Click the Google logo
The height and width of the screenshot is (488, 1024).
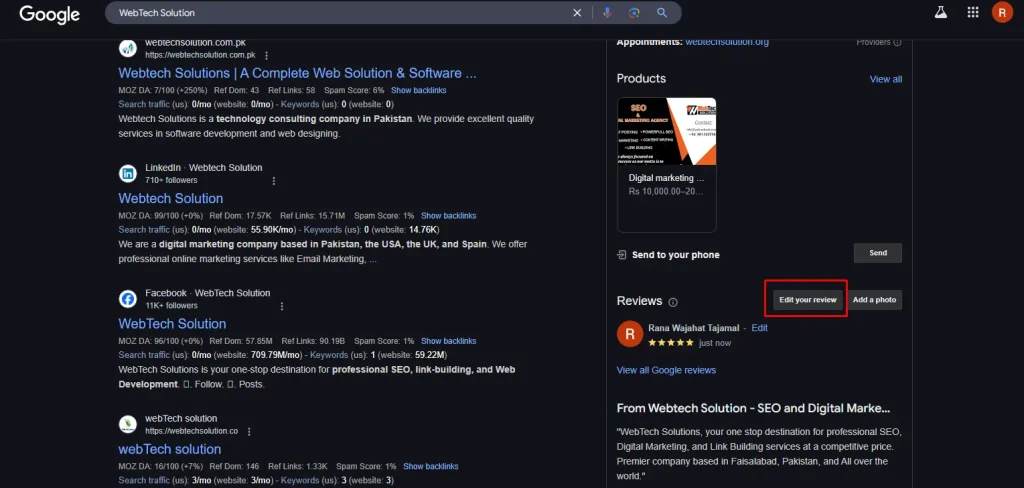tap(50, 13)
